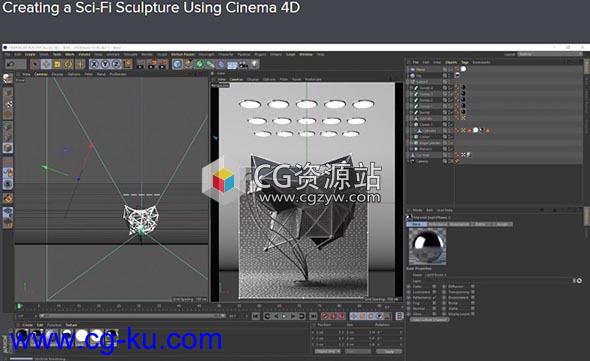The width and height of the screenshot is (590, 361).
Task: Toggle the X axis lock
Action: tap(94, 64)
